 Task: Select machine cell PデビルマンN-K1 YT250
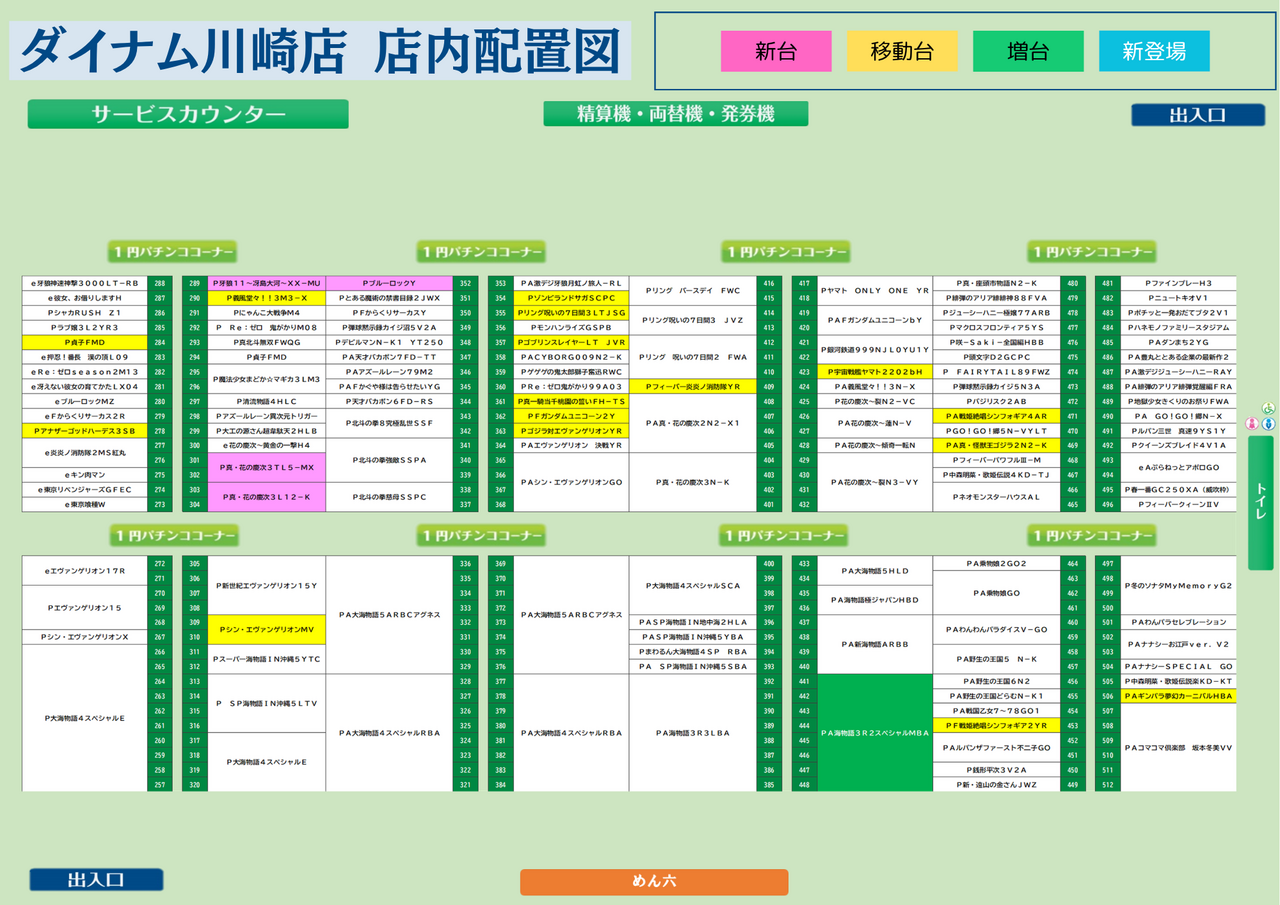coord(389,342)
